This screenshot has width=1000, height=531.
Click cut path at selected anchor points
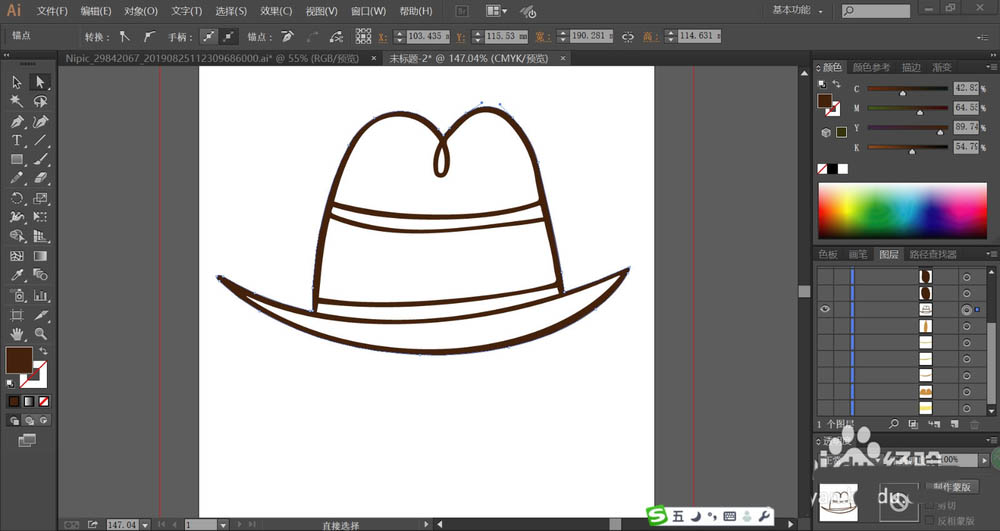pyautogui.click(x=335, y=36)
